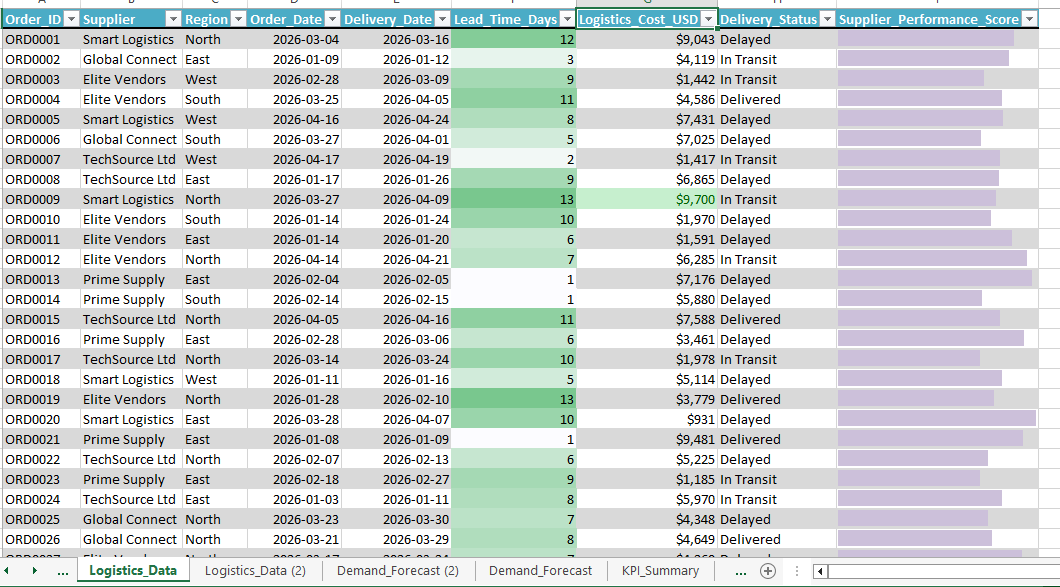This screenshot has width=1060, height=587.
Task: Click Global Connect supplier in ORD0002 row
Action: [x=131, y=60]
